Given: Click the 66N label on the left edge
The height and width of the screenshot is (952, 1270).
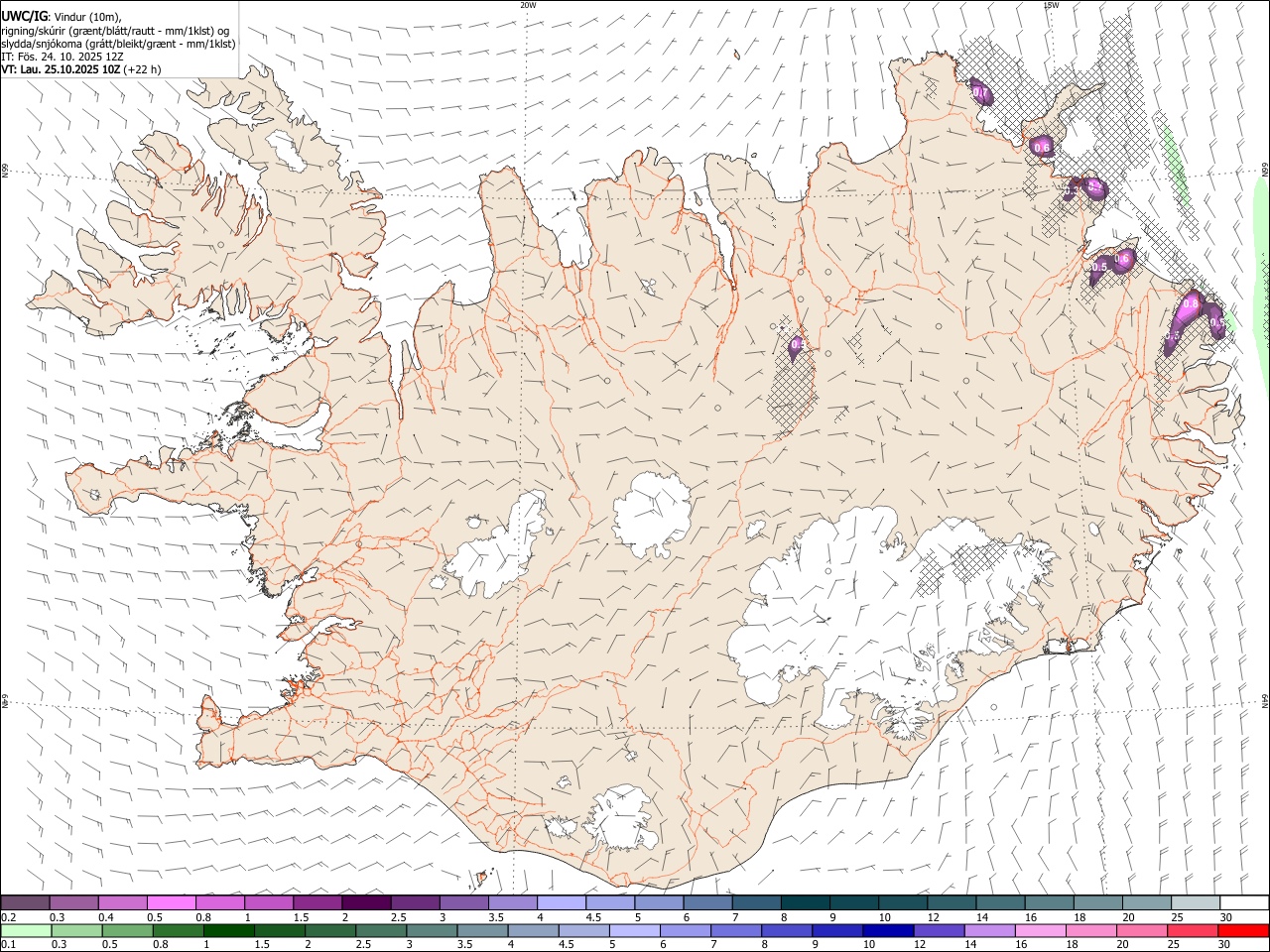Looking at the screenshot, I should coord(5,171).
